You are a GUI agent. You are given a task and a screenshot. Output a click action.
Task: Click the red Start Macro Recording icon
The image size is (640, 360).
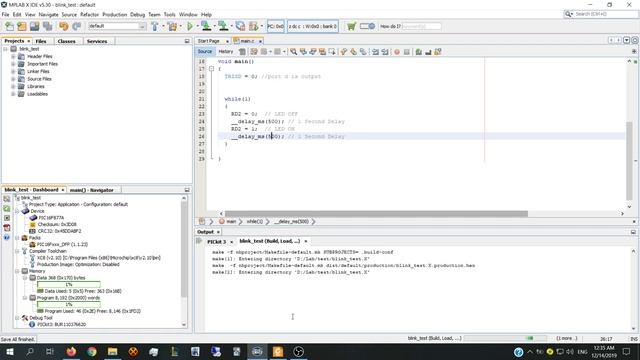[397, 52]
